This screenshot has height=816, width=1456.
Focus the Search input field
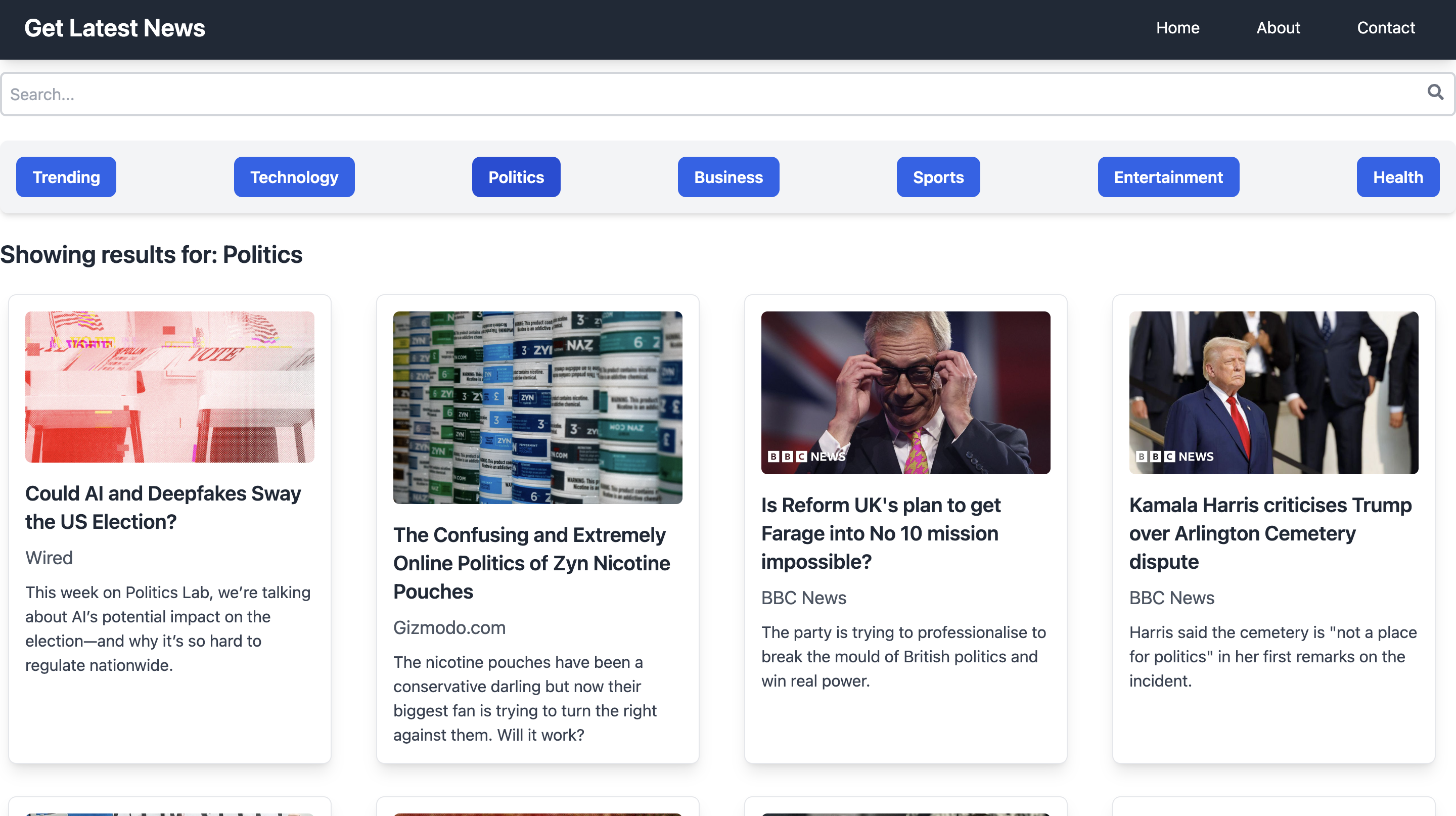click(727, 95)
